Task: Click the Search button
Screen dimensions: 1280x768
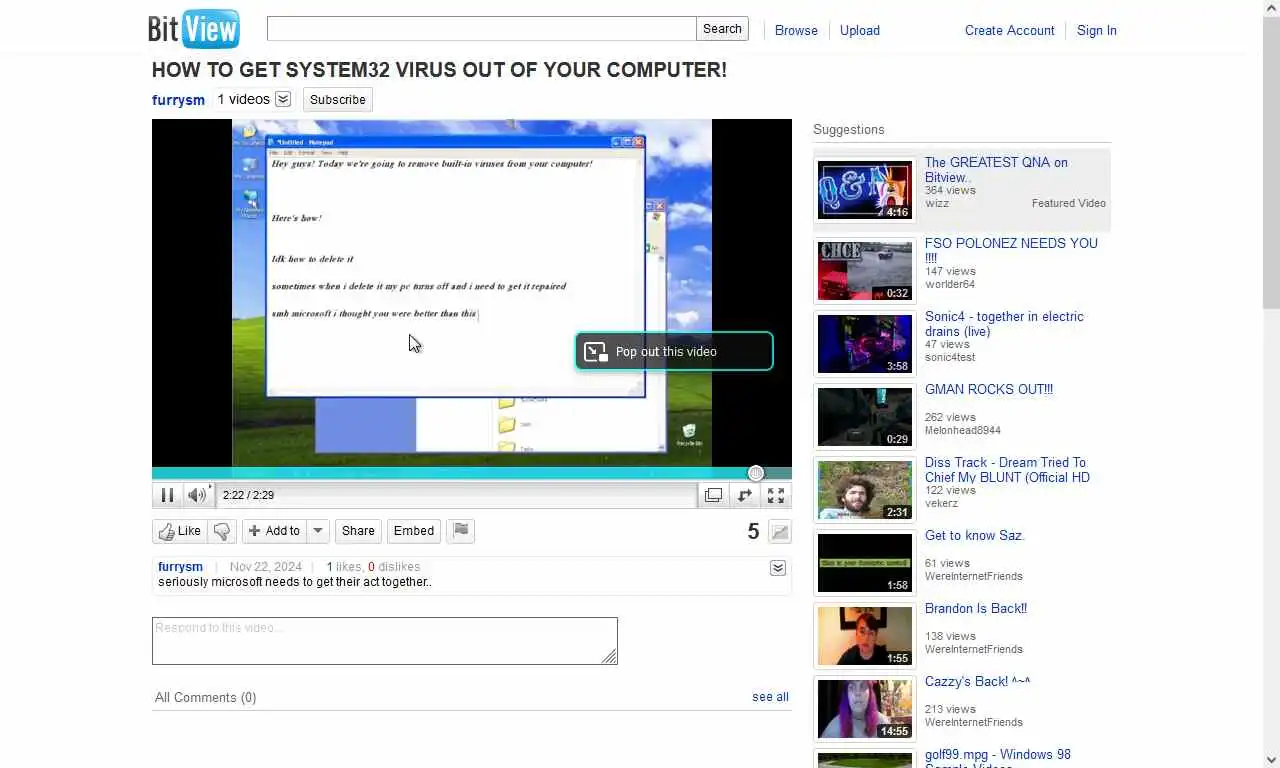Action: tap(722, 29)
